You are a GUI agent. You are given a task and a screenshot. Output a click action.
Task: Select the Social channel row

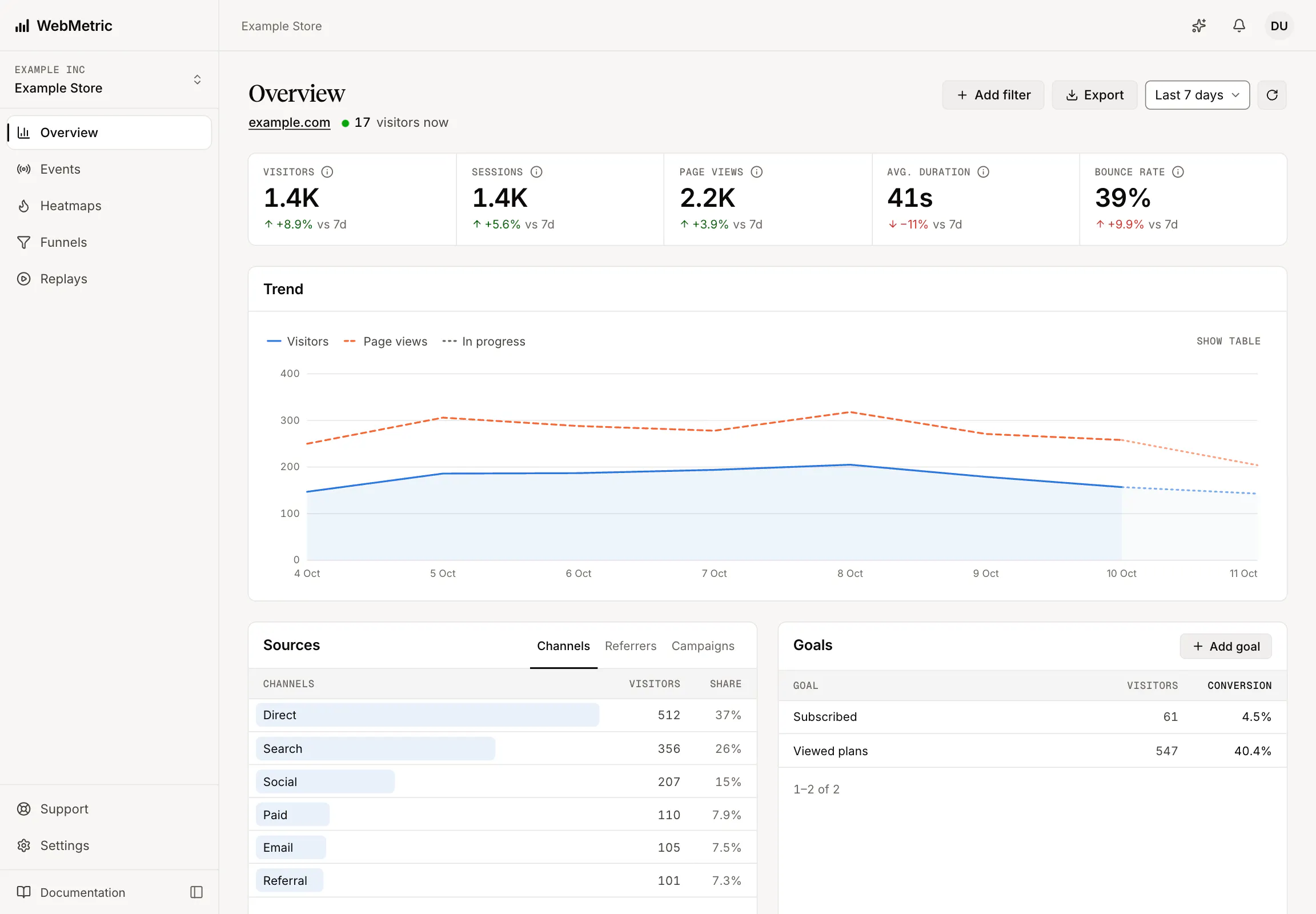click(502, 781)
